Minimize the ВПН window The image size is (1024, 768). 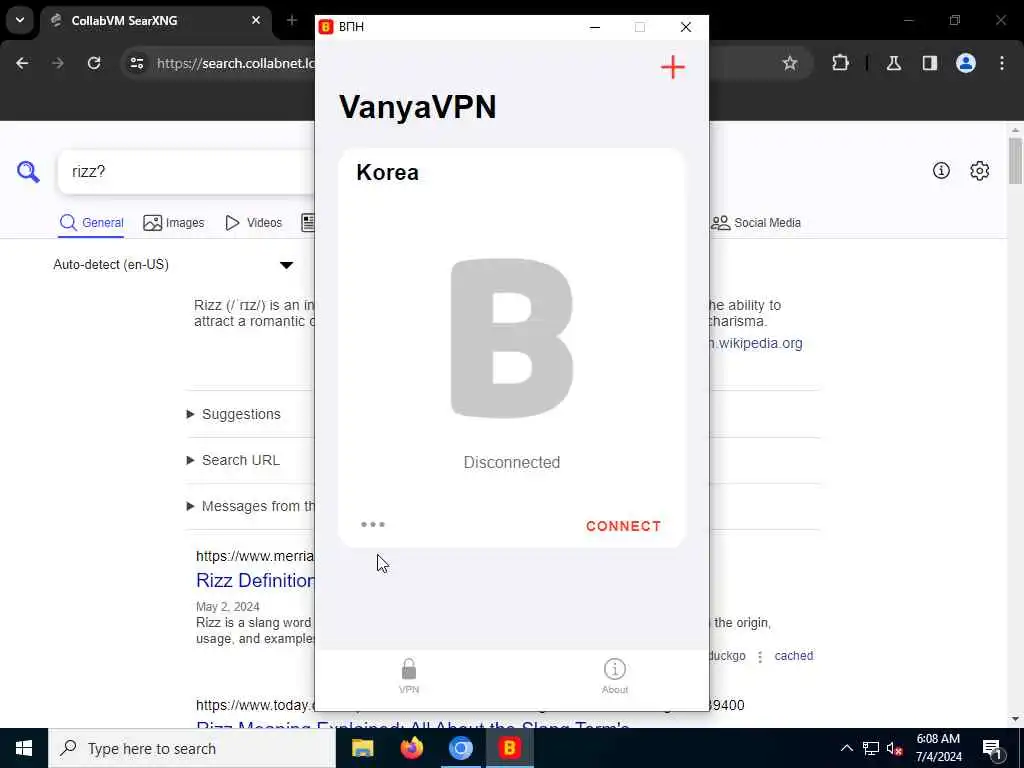coord(595,27)
